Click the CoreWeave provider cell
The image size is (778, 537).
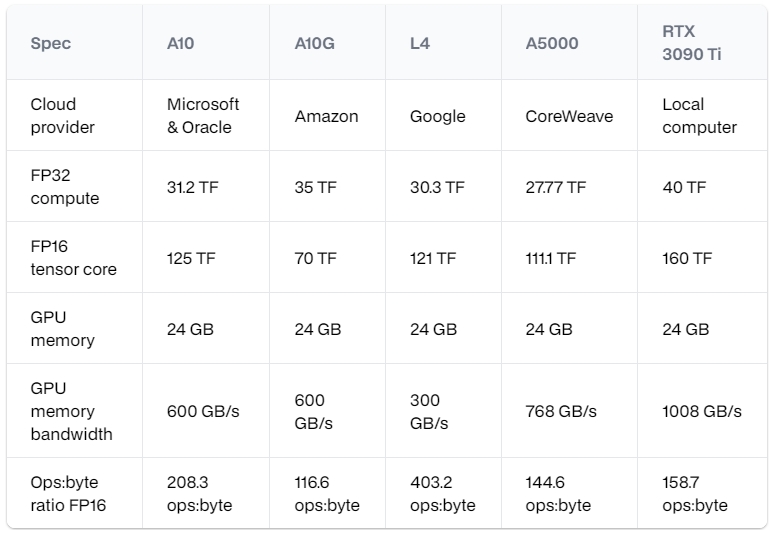[569, 116]
